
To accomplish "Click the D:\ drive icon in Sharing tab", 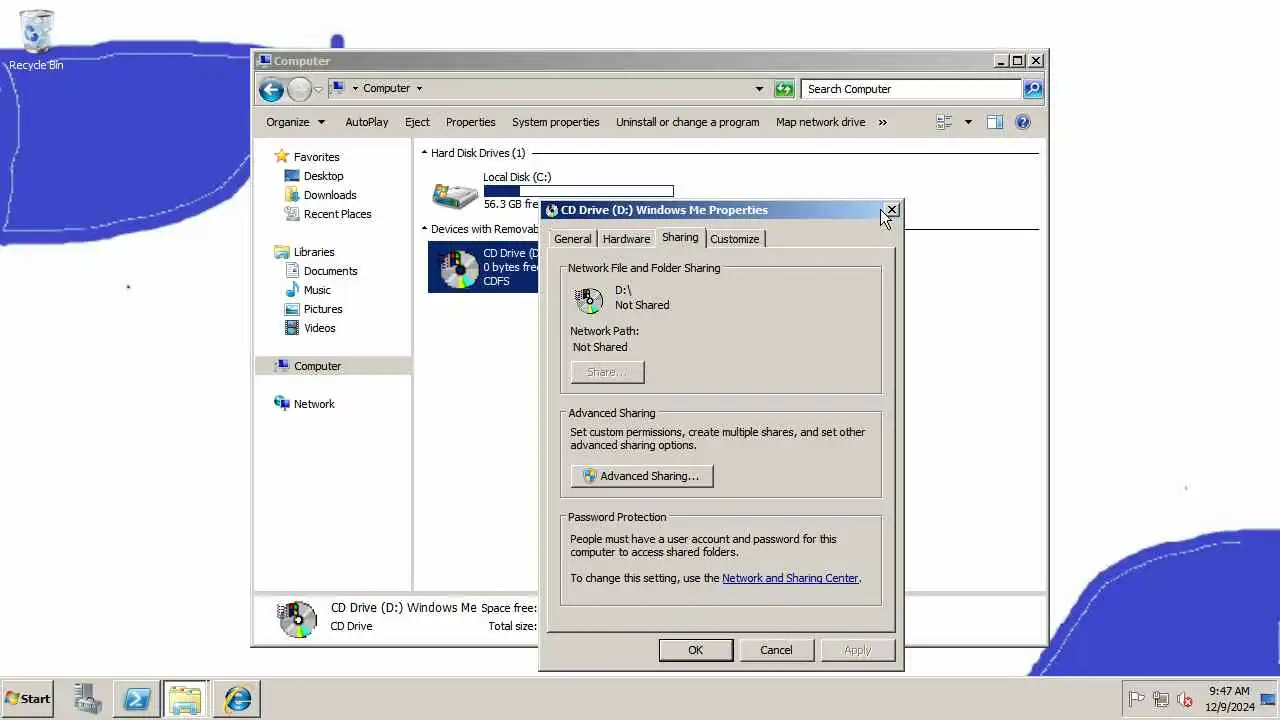I will click(x=589, y=299).
